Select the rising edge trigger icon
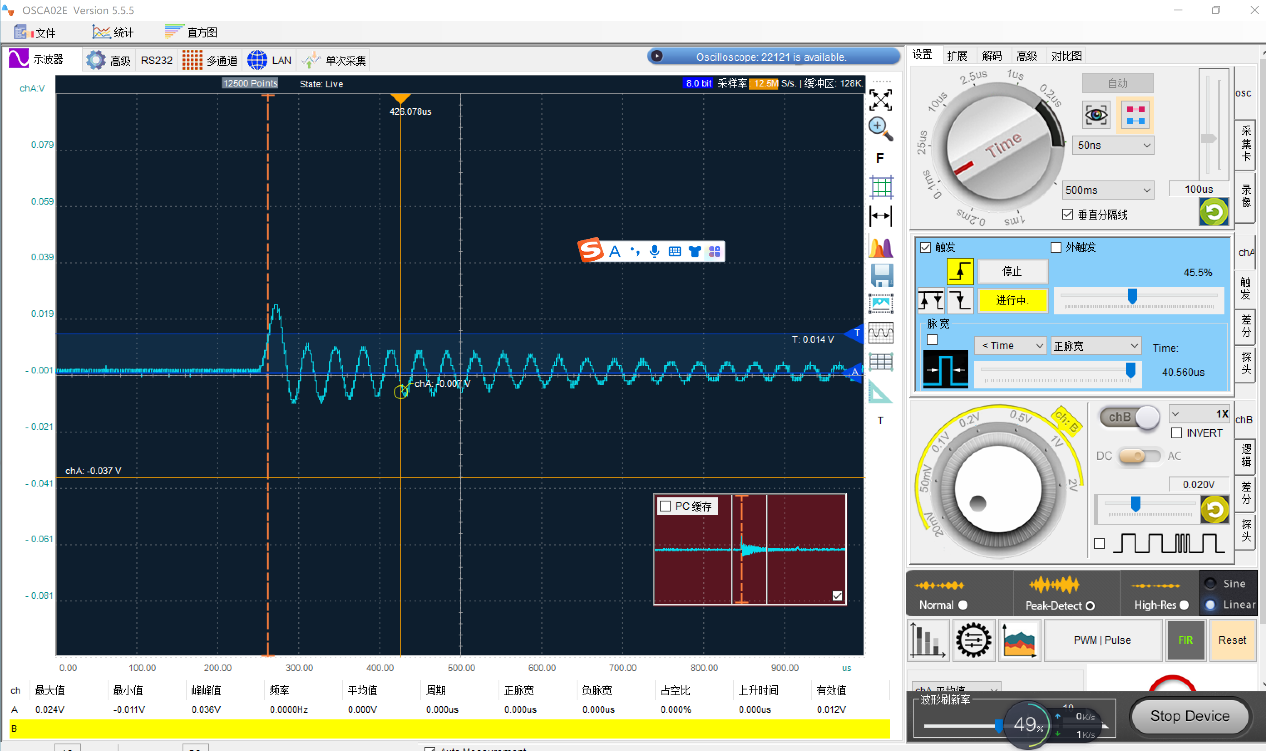The width and height of the screenshot is (1266, 751). pyautogui.click(x=960, y=271)
